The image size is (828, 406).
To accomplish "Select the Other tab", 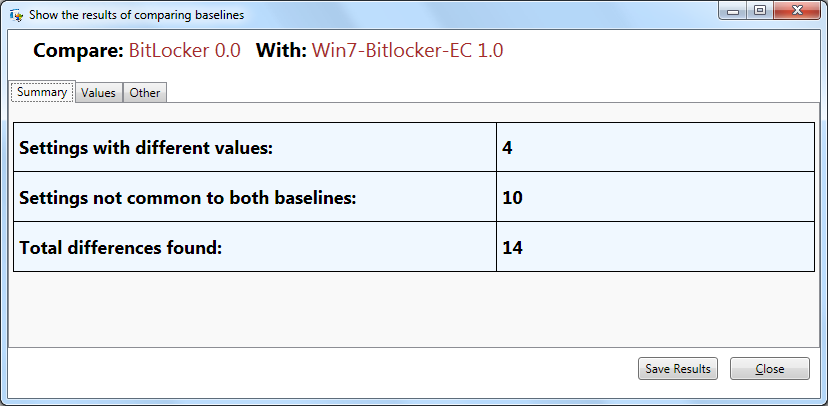I will tap(144, 93).
